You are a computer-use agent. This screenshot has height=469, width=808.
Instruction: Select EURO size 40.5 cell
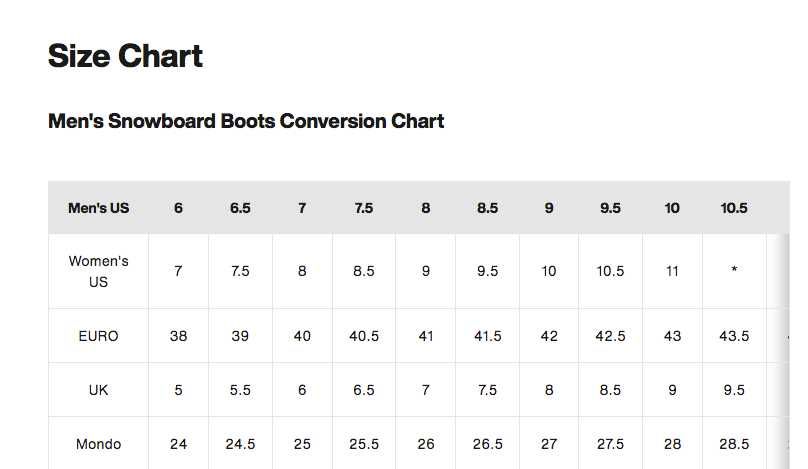point(364,336)
